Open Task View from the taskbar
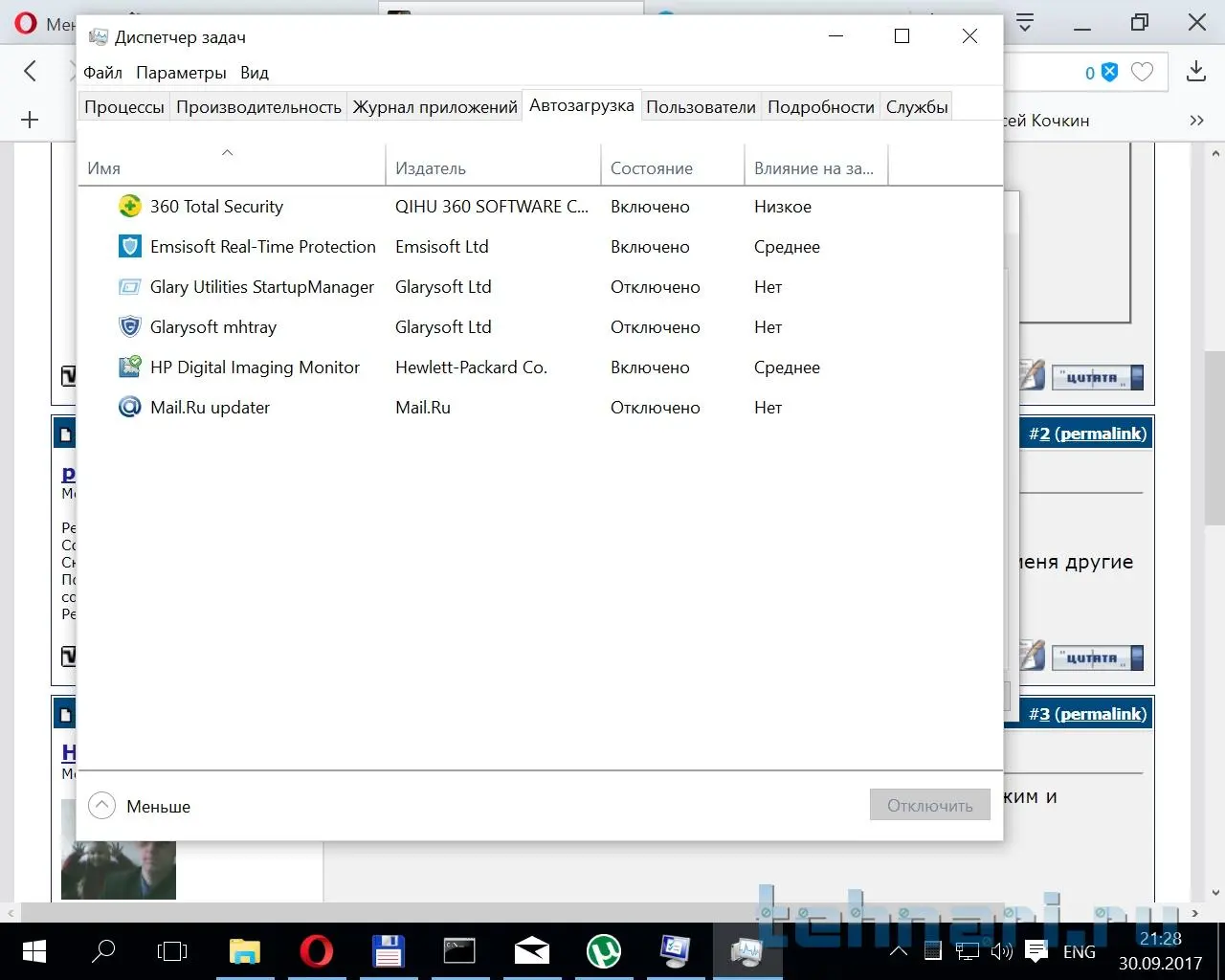The image size is (1225, 980). [x=172, y=951]
